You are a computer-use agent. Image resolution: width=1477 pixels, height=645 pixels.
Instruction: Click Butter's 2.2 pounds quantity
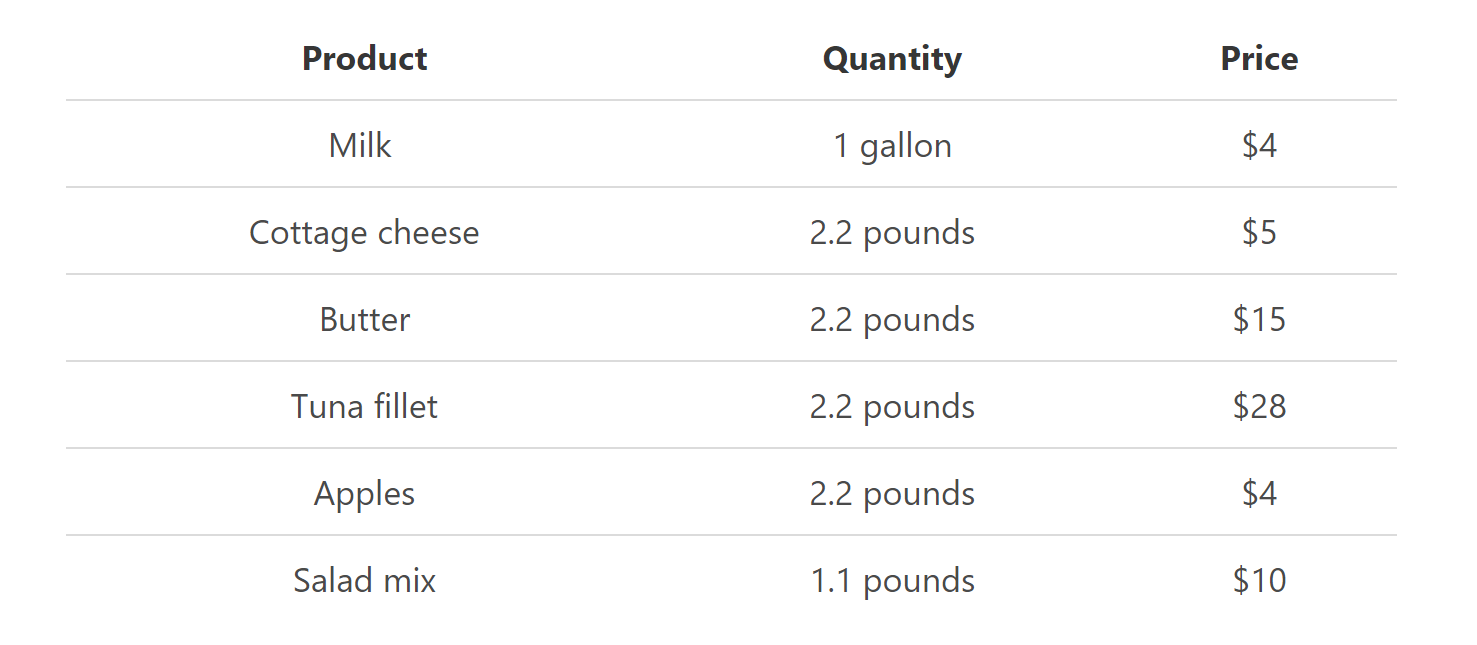pyautogui.click(x=892, y=320)
